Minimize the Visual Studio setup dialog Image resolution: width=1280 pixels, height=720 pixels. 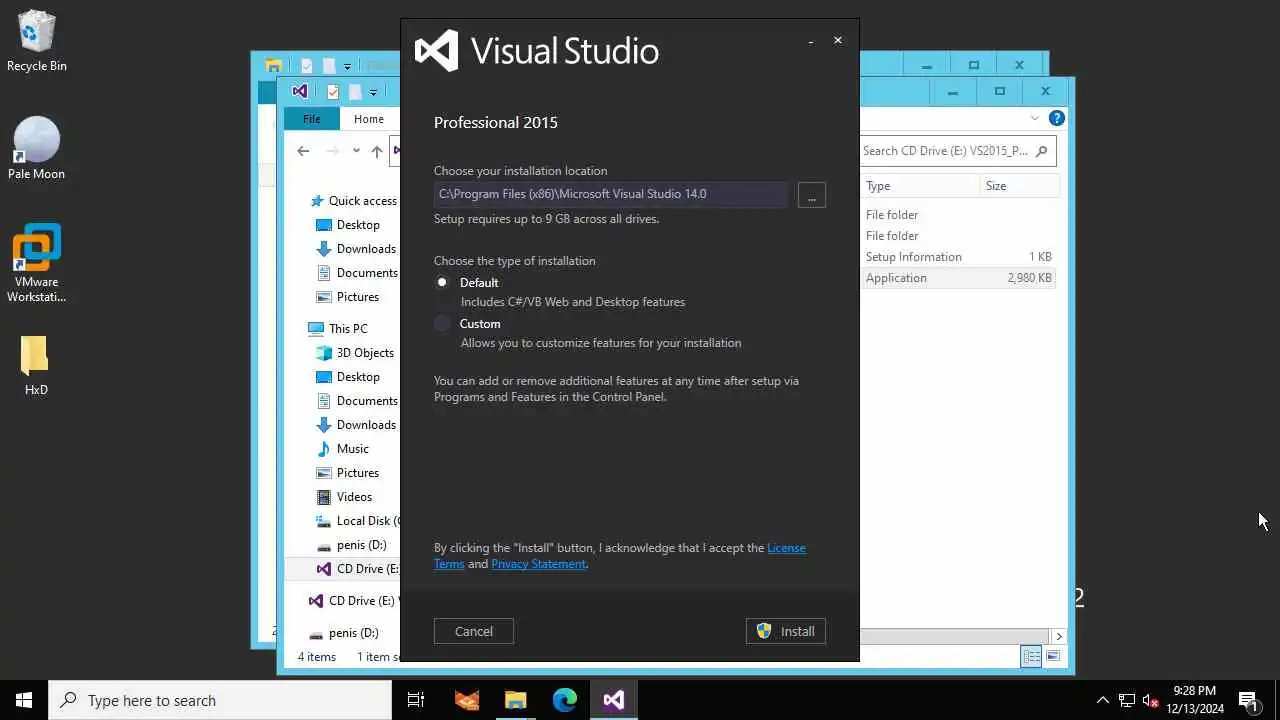point(811,41)
